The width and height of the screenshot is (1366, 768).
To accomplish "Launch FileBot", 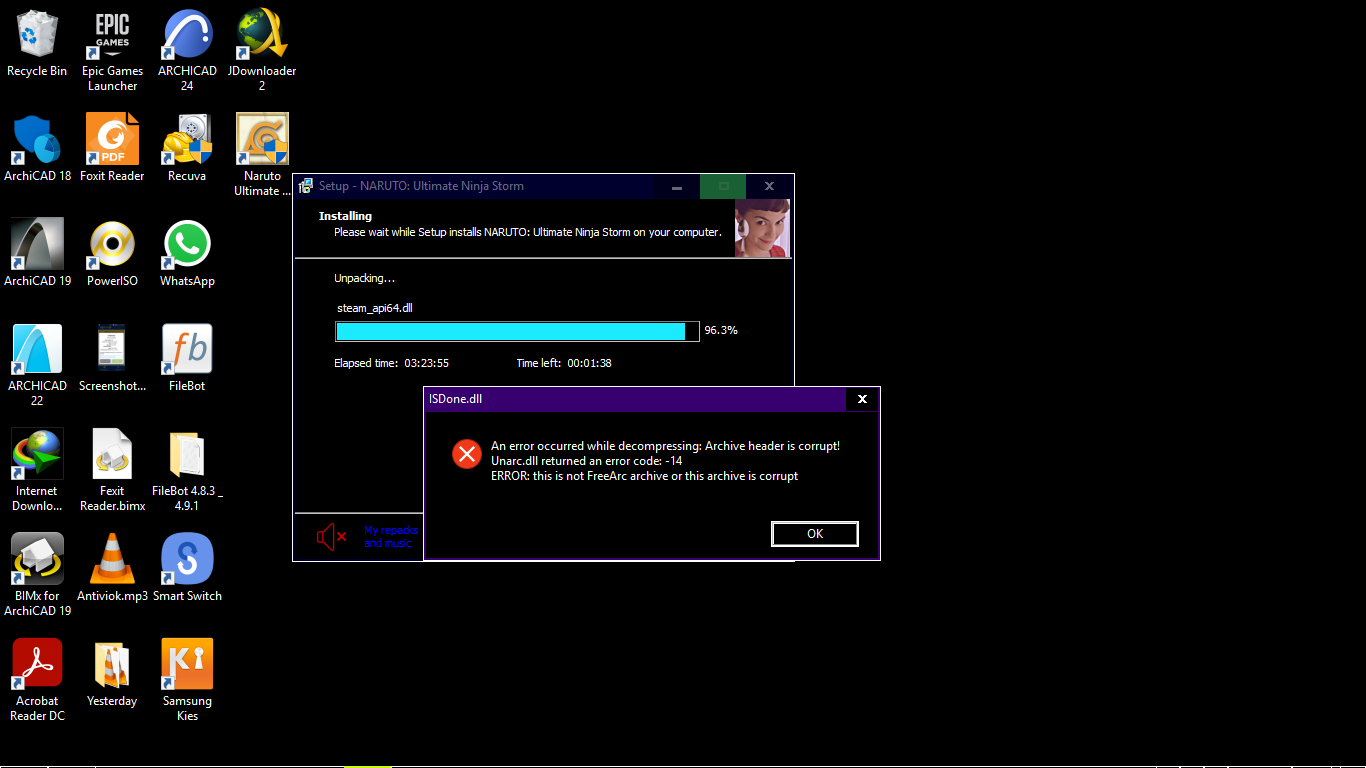I will tap(187, 347).
